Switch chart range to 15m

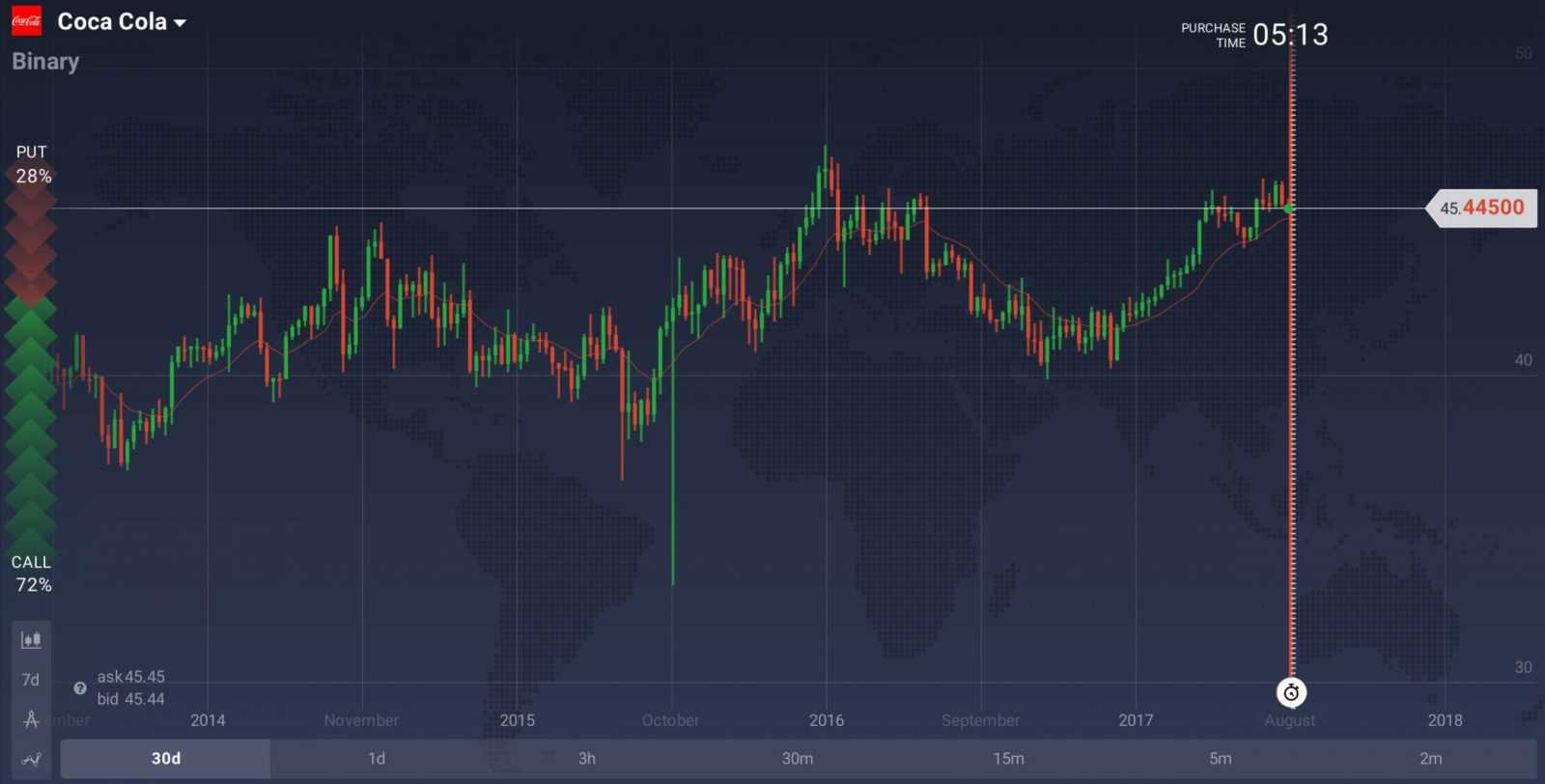pyautogui.click(x=1008, y=759)
